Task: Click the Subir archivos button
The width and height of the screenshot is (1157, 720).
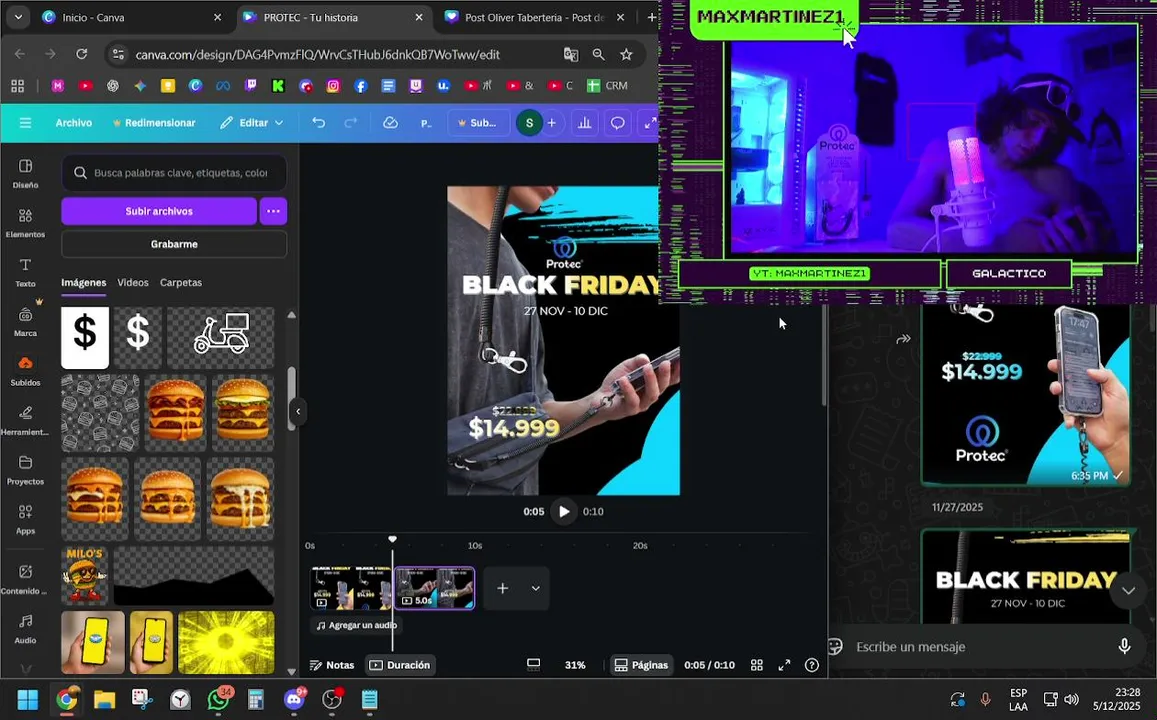Action: (159, 211)
